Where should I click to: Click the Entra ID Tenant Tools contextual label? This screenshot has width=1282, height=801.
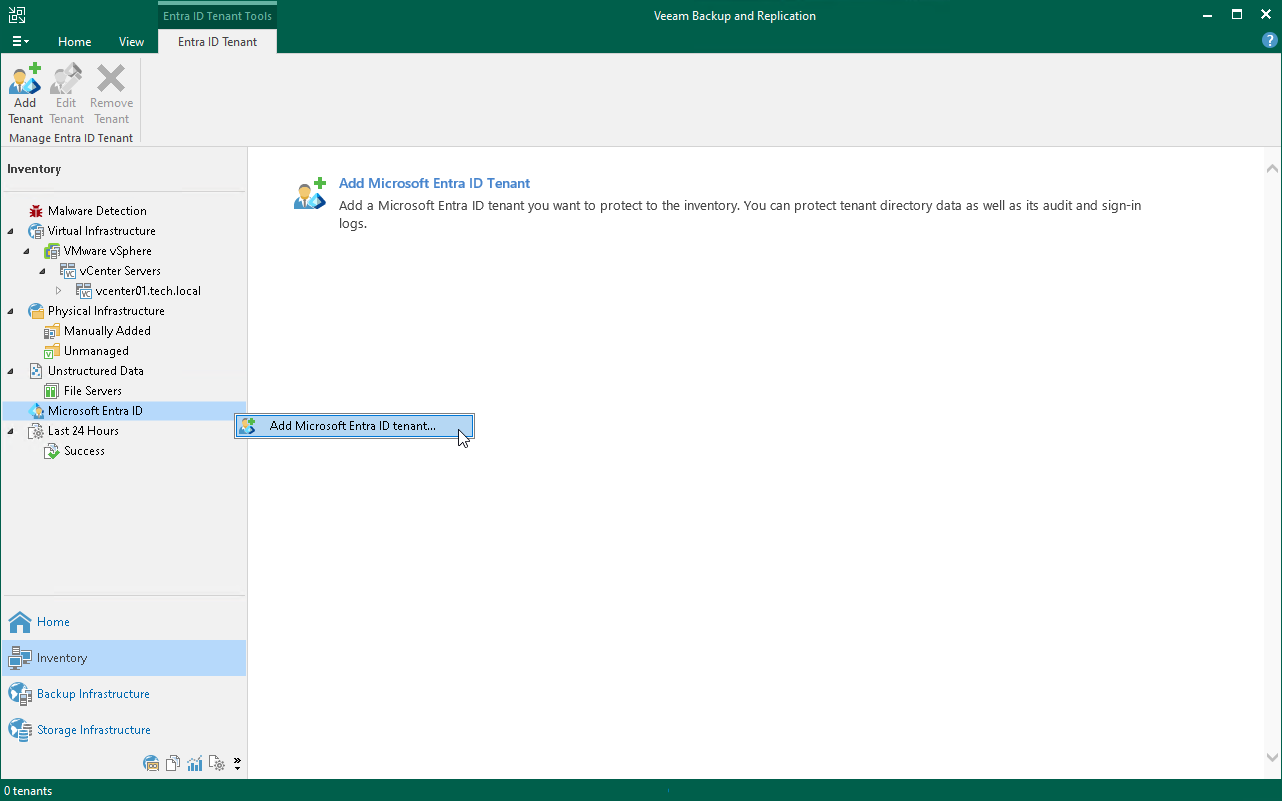(217, 16)
